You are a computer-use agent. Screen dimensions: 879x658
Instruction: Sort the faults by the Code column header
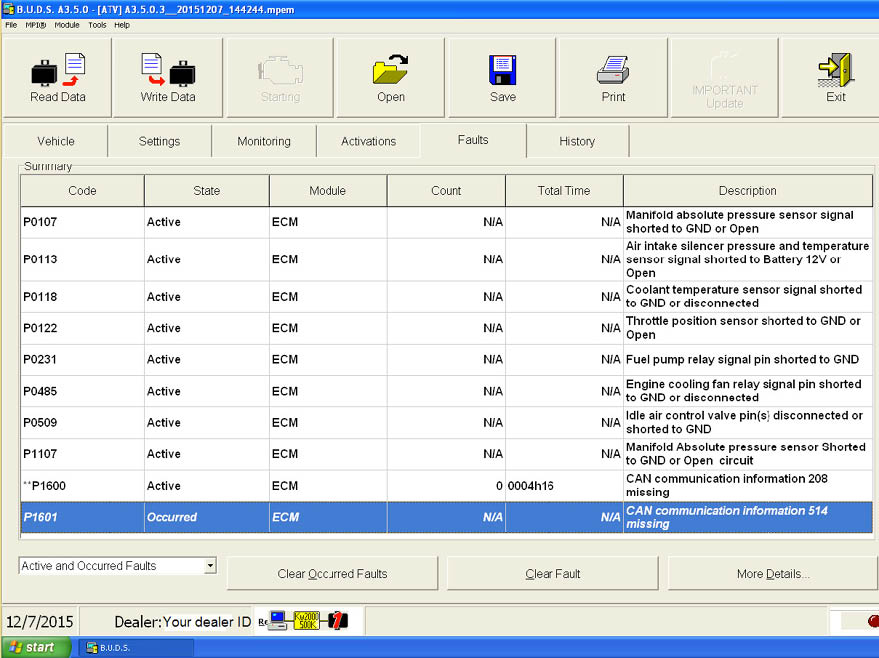[x=82, y=191]
